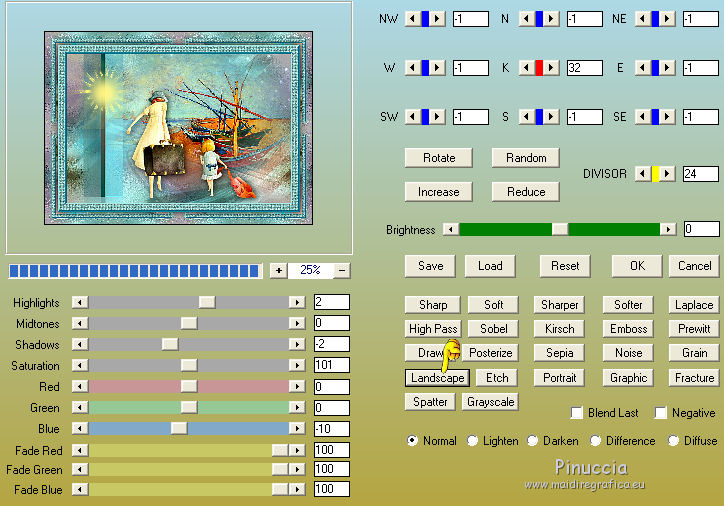
Task: Apply the Spatter preset
Action: pos(430,402)
